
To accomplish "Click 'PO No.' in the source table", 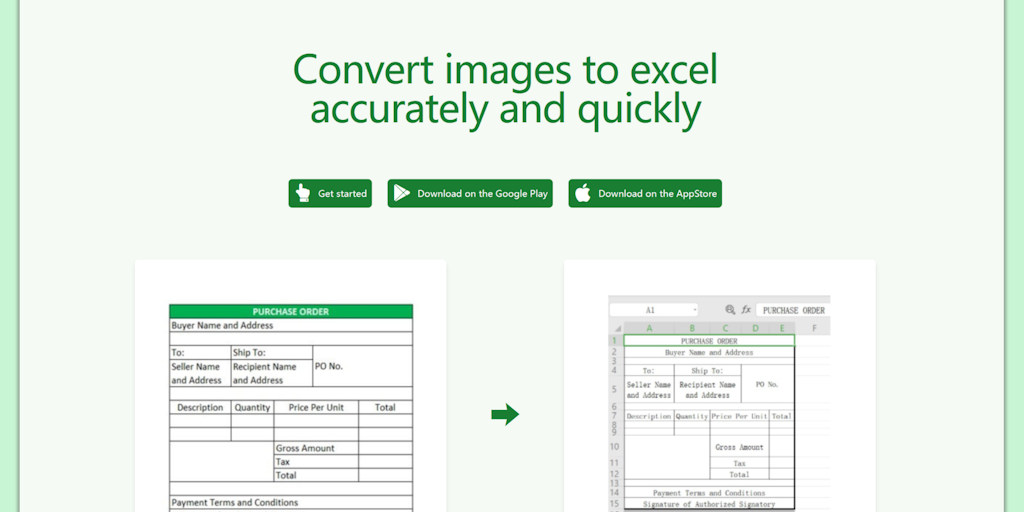I will pos(328,366).
